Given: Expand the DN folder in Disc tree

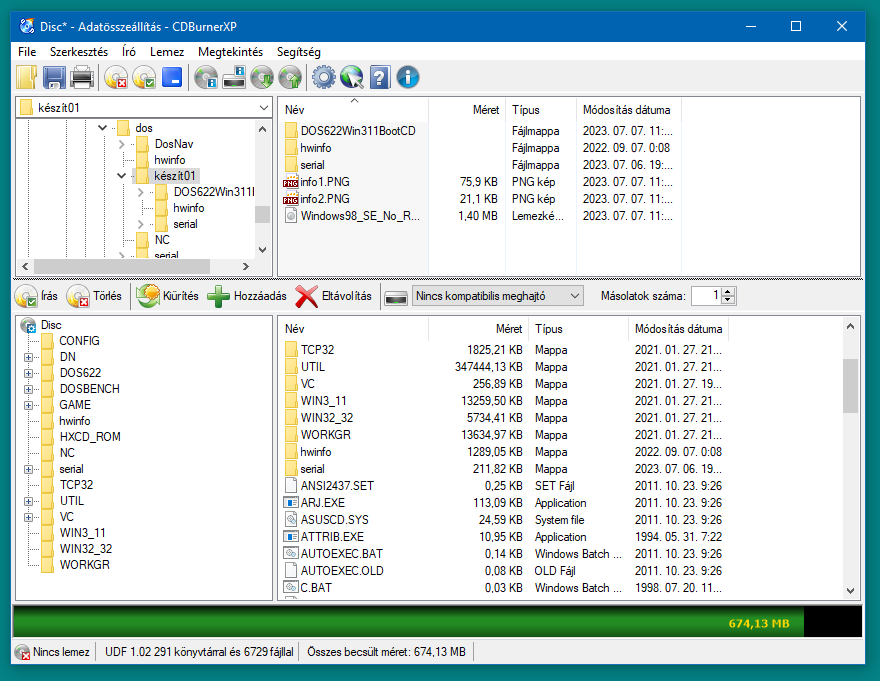Looking at the screenshot, I should pyautogui.click(x=29, y=357).
